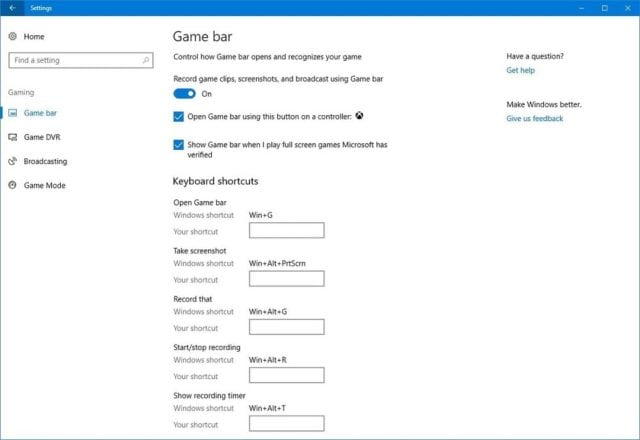The height and width of the screenshot is (440, 640).
Task: Click the Game bar sidebar icon
Action: click(x=13, y=113)
